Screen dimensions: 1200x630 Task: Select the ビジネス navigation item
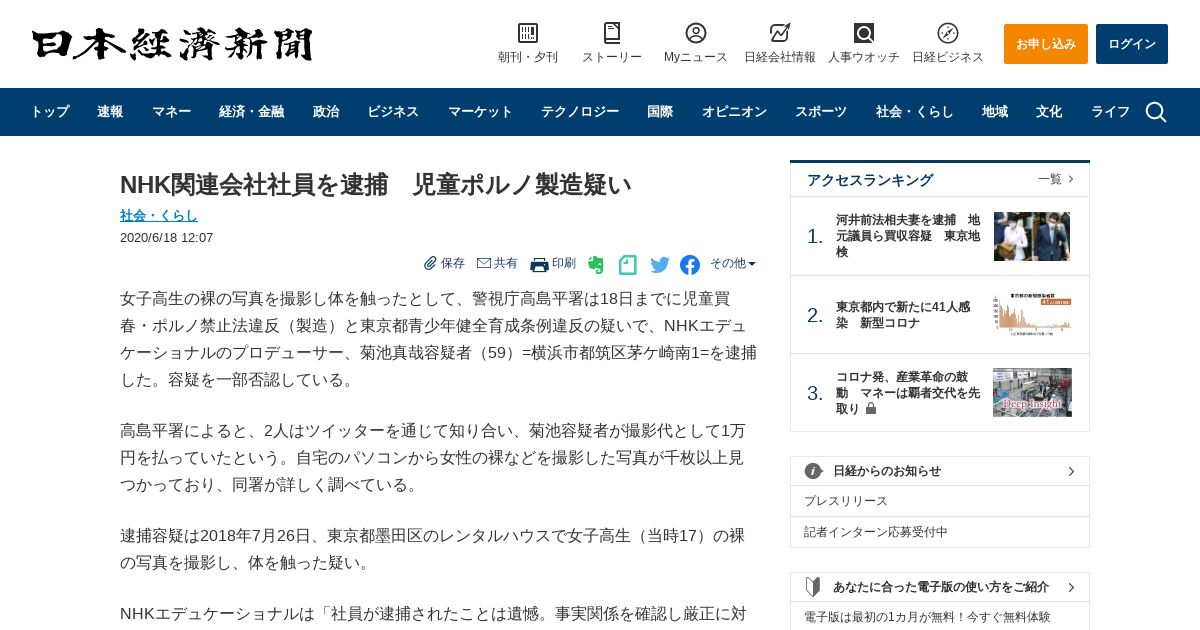pyautogui.click(x=393, y=112)
